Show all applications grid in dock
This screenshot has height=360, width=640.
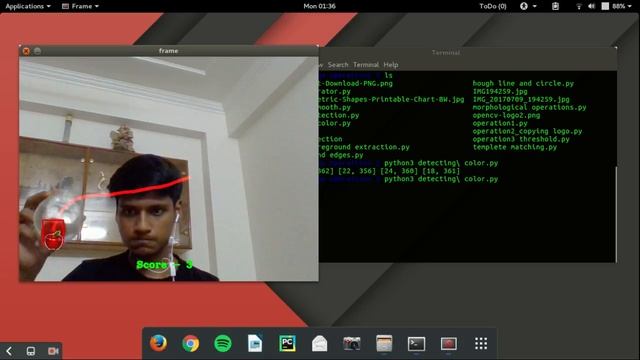[x=481, y=343]
